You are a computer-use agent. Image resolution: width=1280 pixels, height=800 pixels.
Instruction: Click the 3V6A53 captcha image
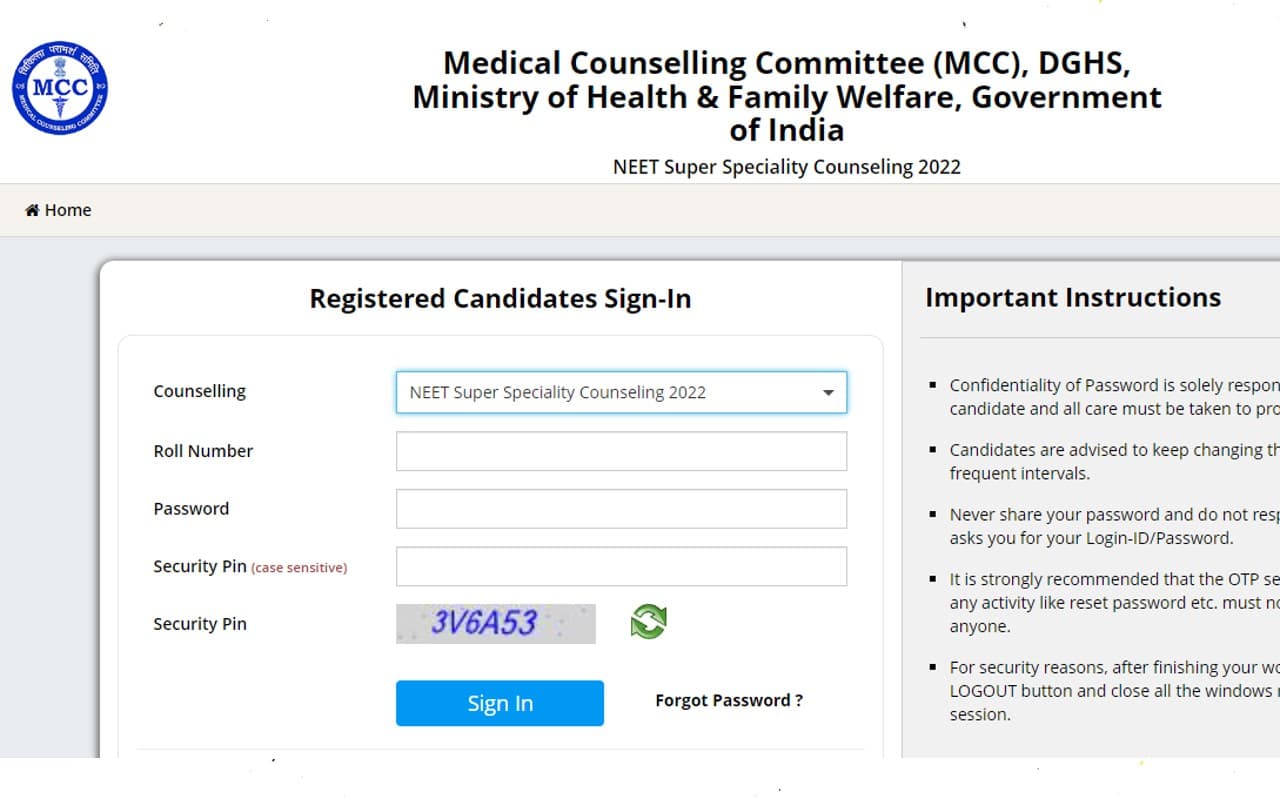coord(495,622)
